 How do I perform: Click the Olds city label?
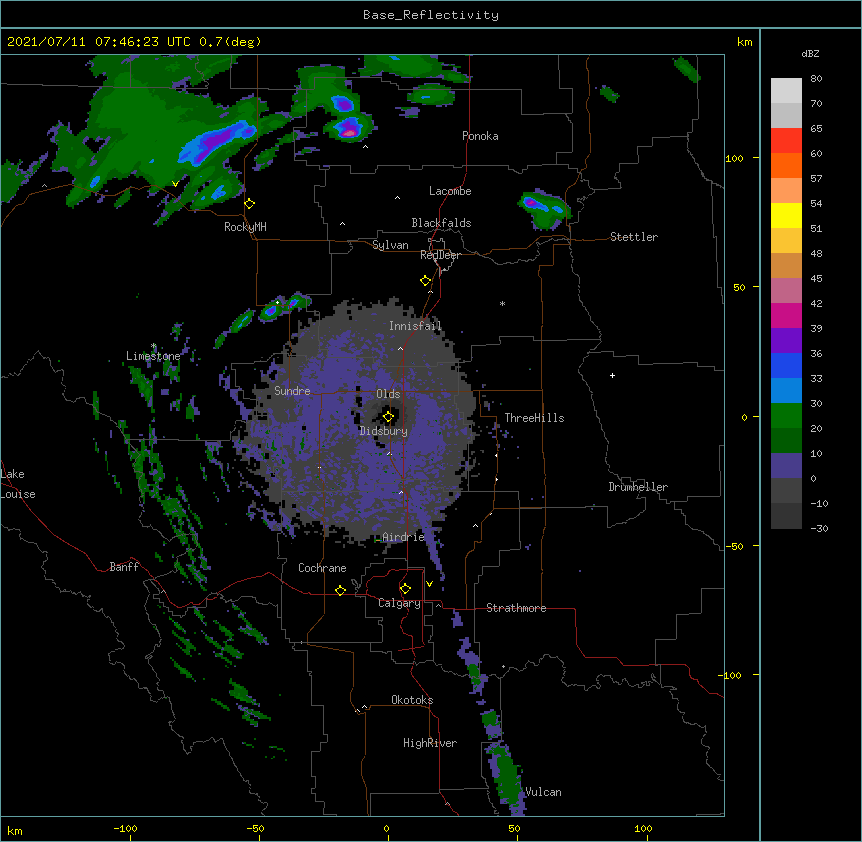[388, 394]
